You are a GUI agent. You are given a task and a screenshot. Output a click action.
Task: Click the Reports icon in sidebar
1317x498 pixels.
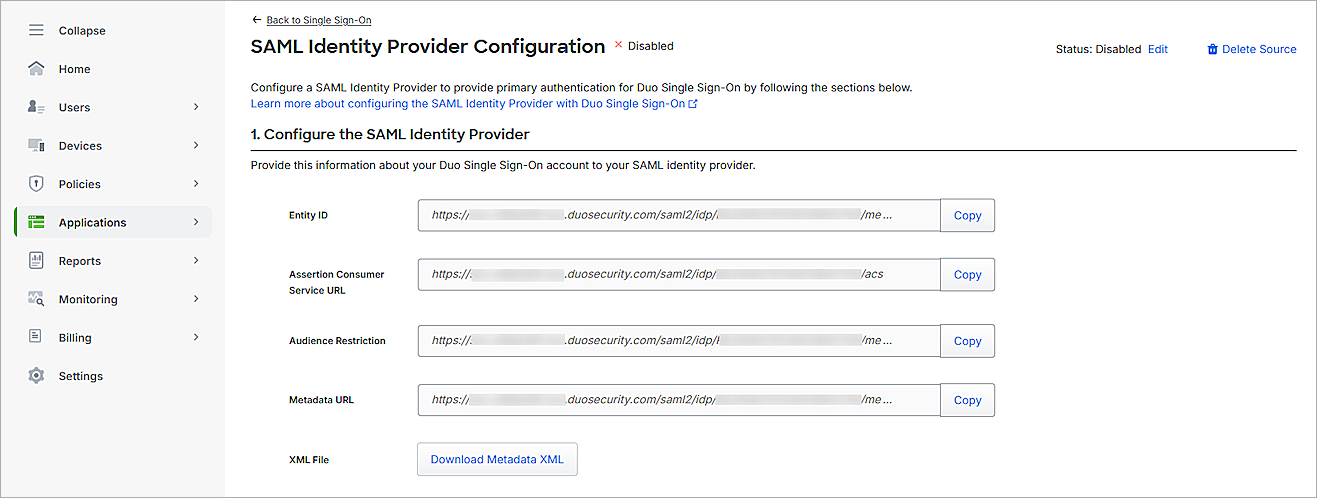[x=37, y=261]
